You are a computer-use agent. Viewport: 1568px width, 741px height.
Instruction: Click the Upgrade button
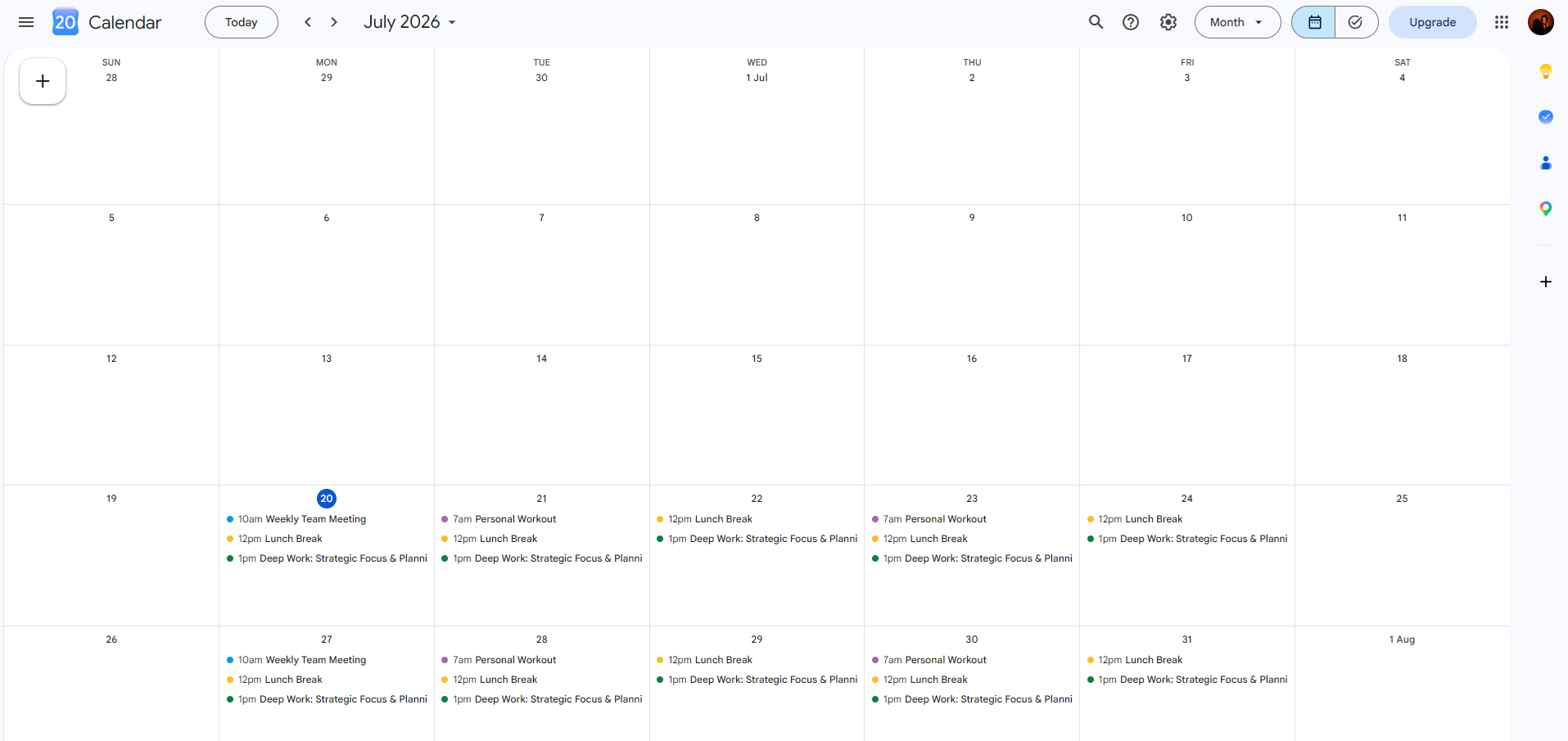click(1432, 22)
